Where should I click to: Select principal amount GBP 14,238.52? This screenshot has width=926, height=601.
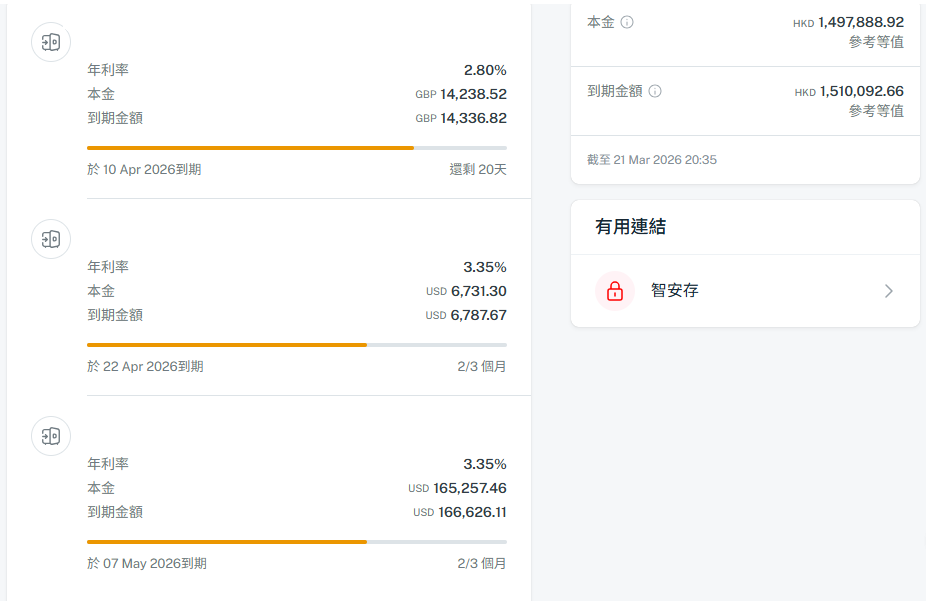(461, 94)
